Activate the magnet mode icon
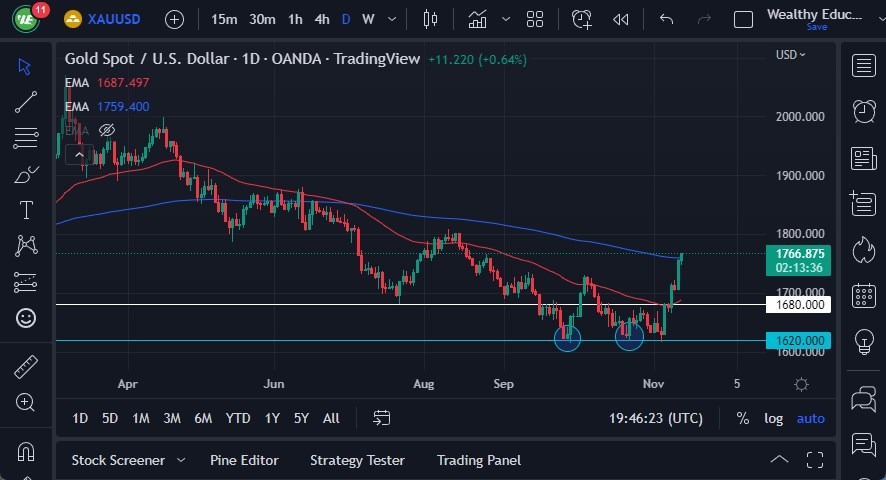The width and height of the screenshot is (886, 480). (x=26, y=451)
